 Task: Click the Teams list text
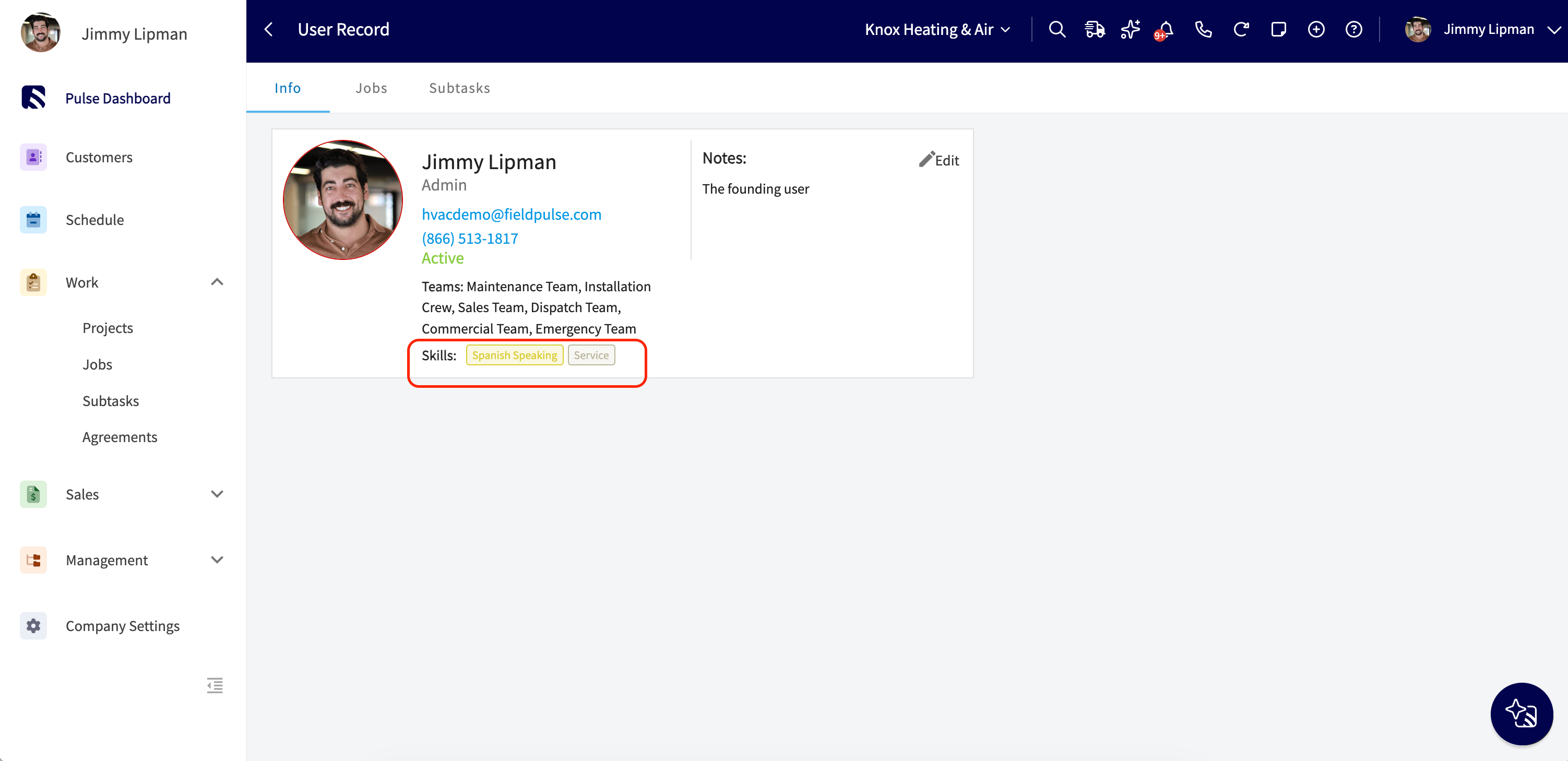[x=536, y=307]
